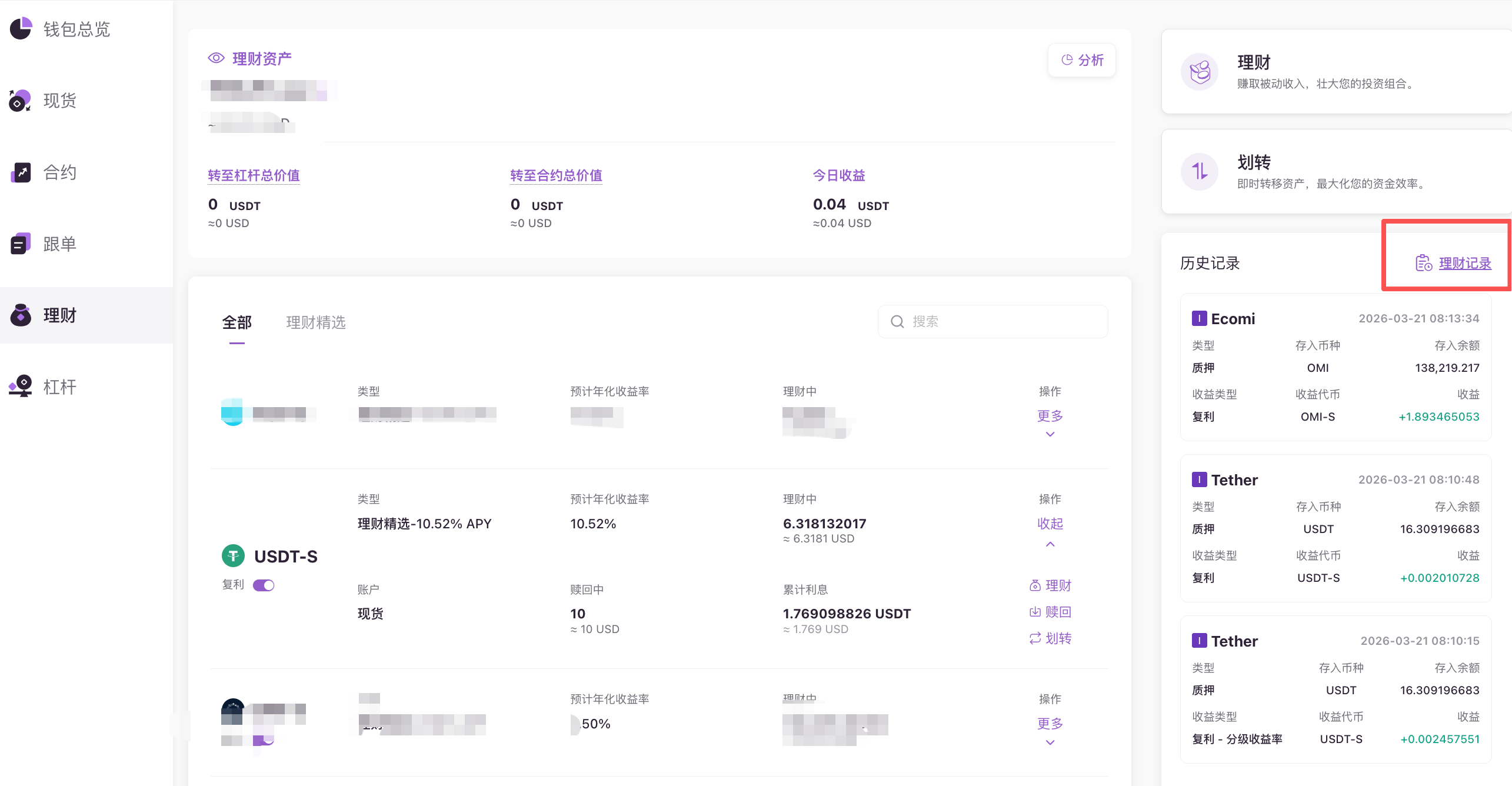Select the 全部 tab
This screenshot has width=1512, height=786.
coord(237,322)
